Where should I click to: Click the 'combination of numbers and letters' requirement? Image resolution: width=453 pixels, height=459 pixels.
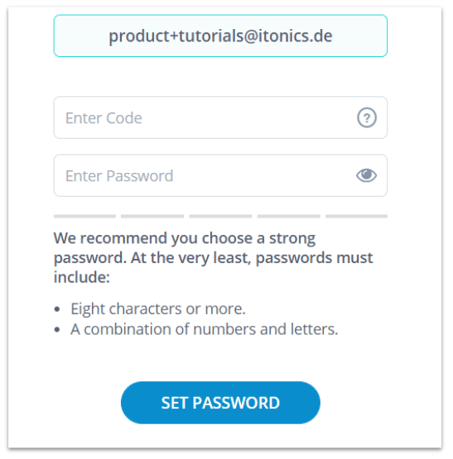(x=204, y=329)
